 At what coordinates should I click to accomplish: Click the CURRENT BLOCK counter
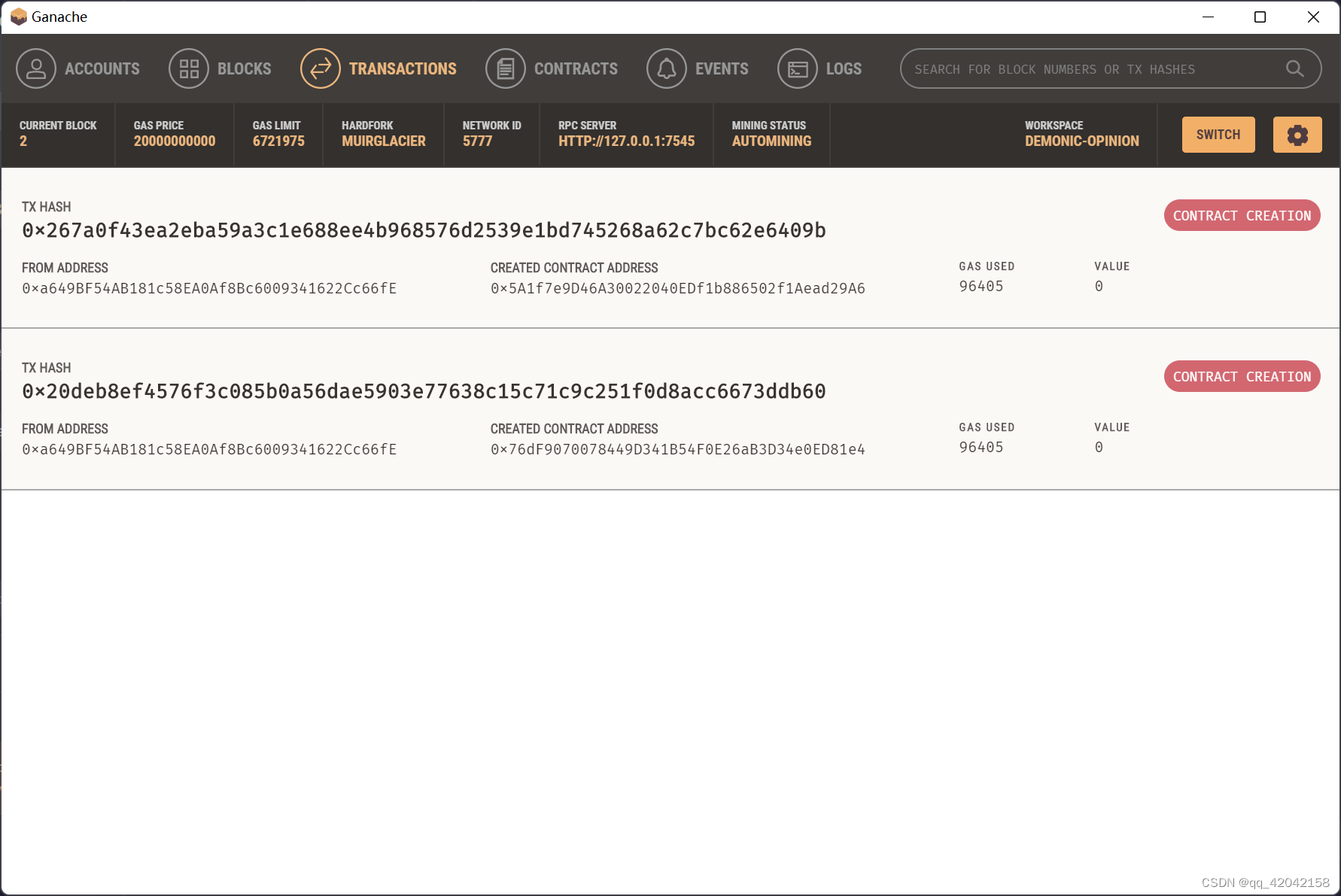coord(58,135)
